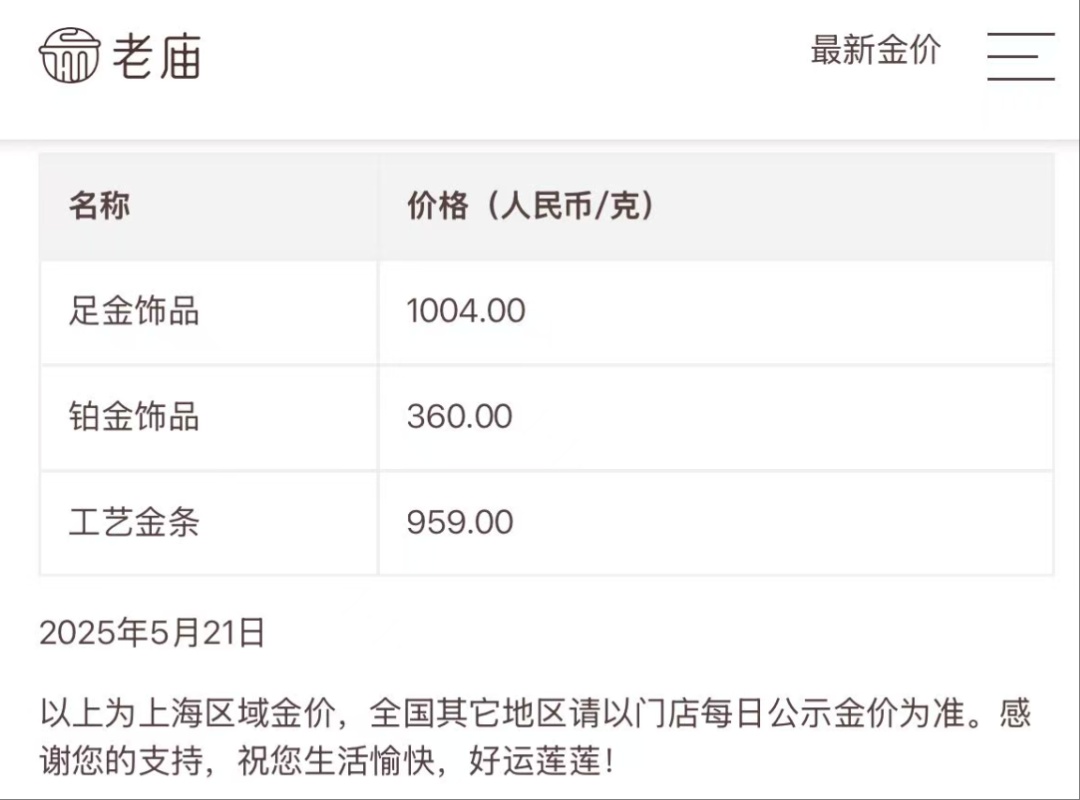Click the circular teapot emblem
The height and width of the screenshot is (800, 1080).
[x=70, y=55]
